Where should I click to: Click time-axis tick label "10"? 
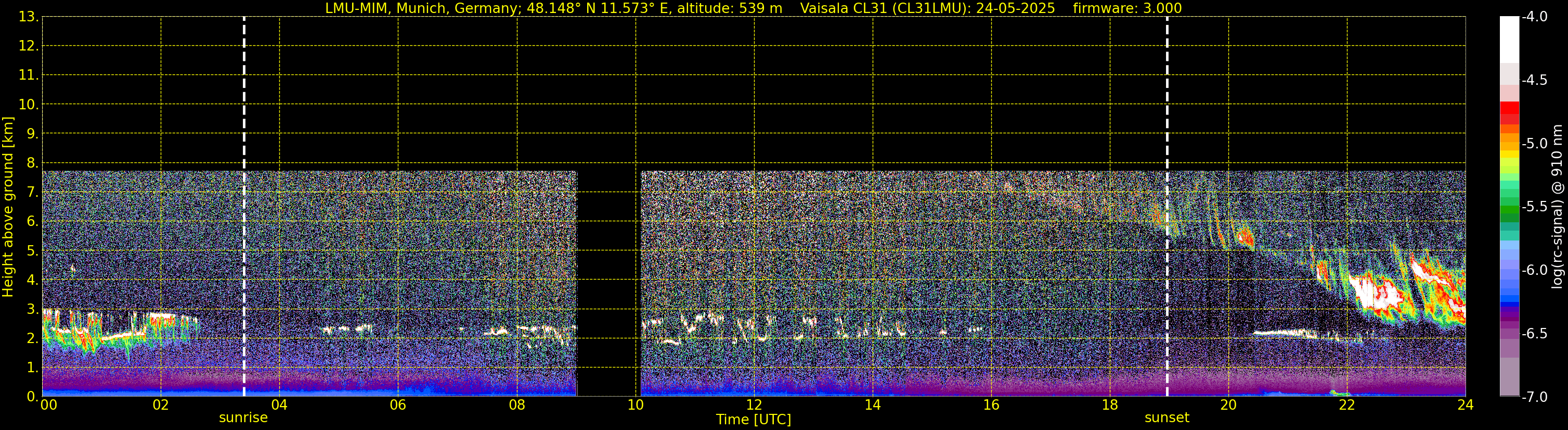[x=636, y=405]
